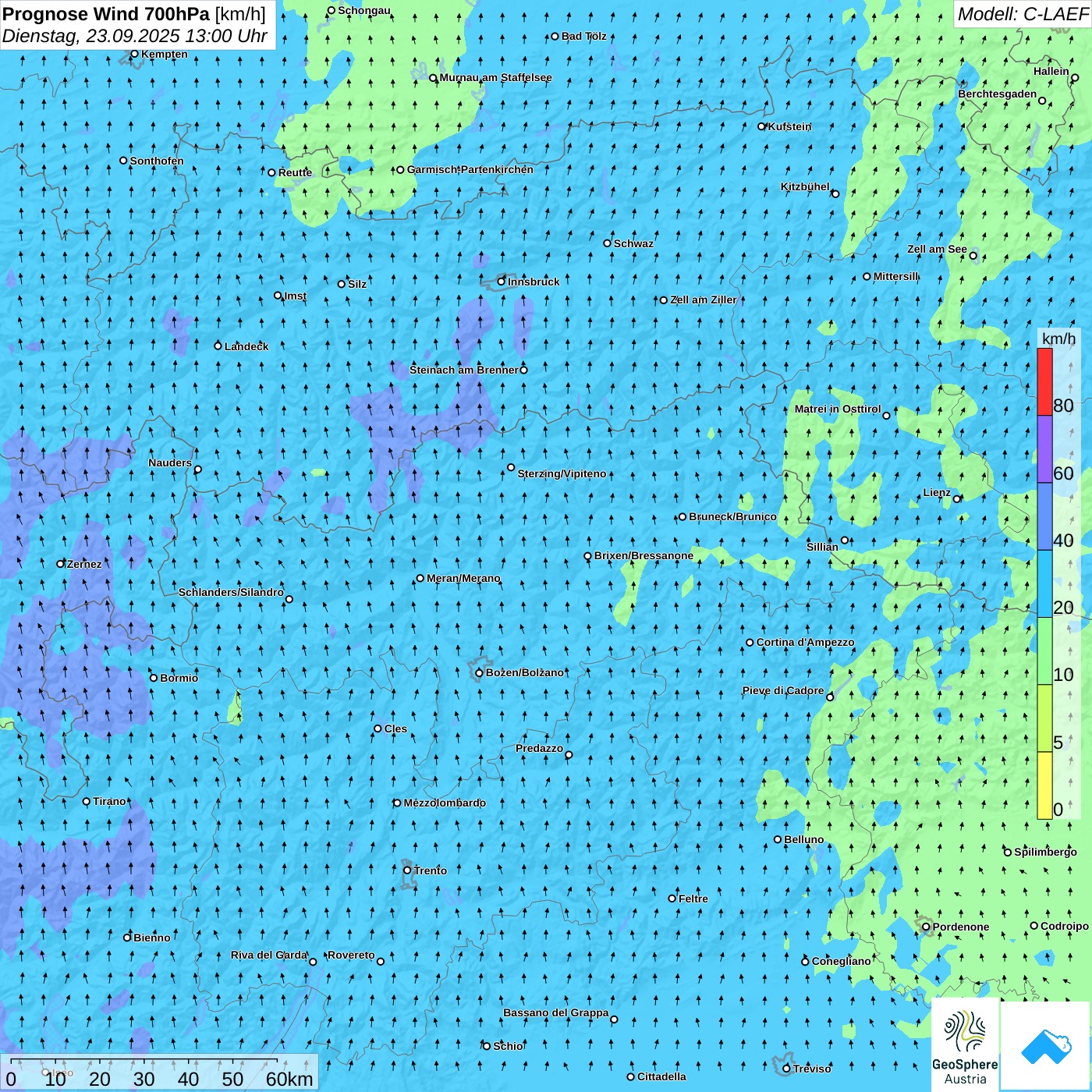Click the Berchtesgaden label
1092x1092 pixels.
coord(997,94)
